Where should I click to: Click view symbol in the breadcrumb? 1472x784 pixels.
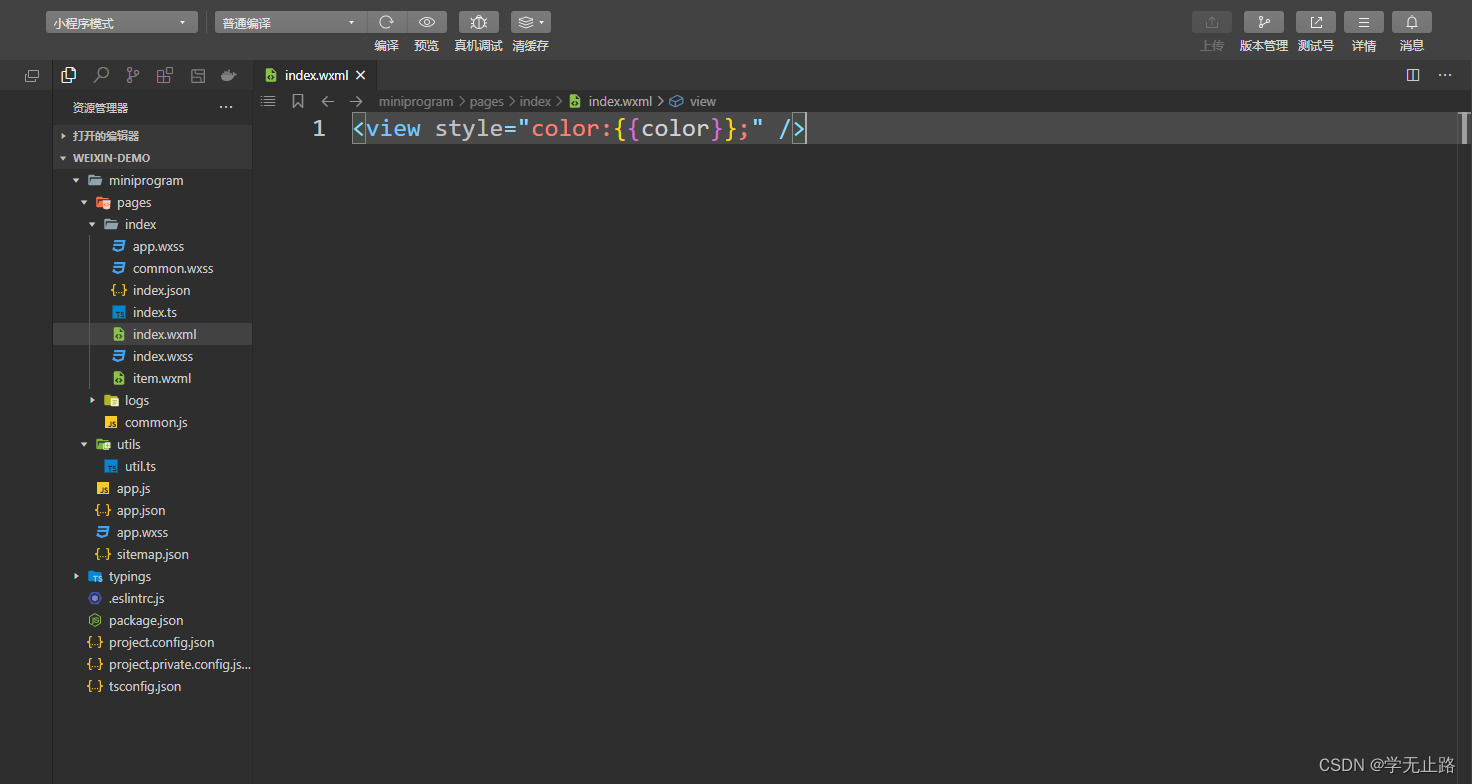pyautogui.click(x=703, y=101)
